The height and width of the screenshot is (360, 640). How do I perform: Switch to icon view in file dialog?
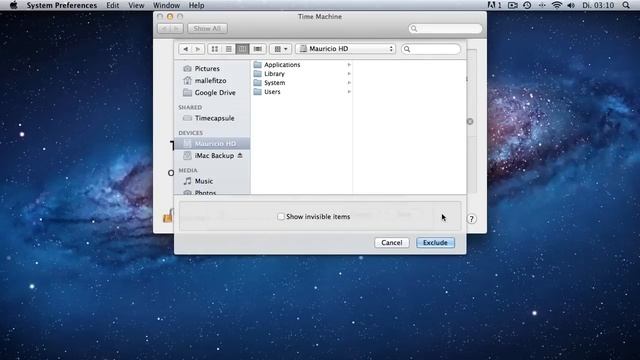(x=215, y=49)
